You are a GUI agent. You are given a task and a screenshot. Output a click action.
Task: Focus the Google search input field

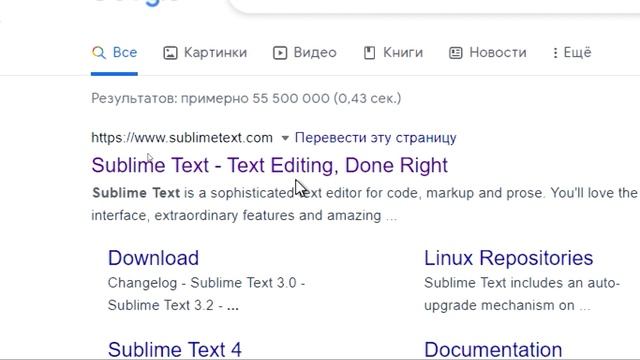pos(434,7)
